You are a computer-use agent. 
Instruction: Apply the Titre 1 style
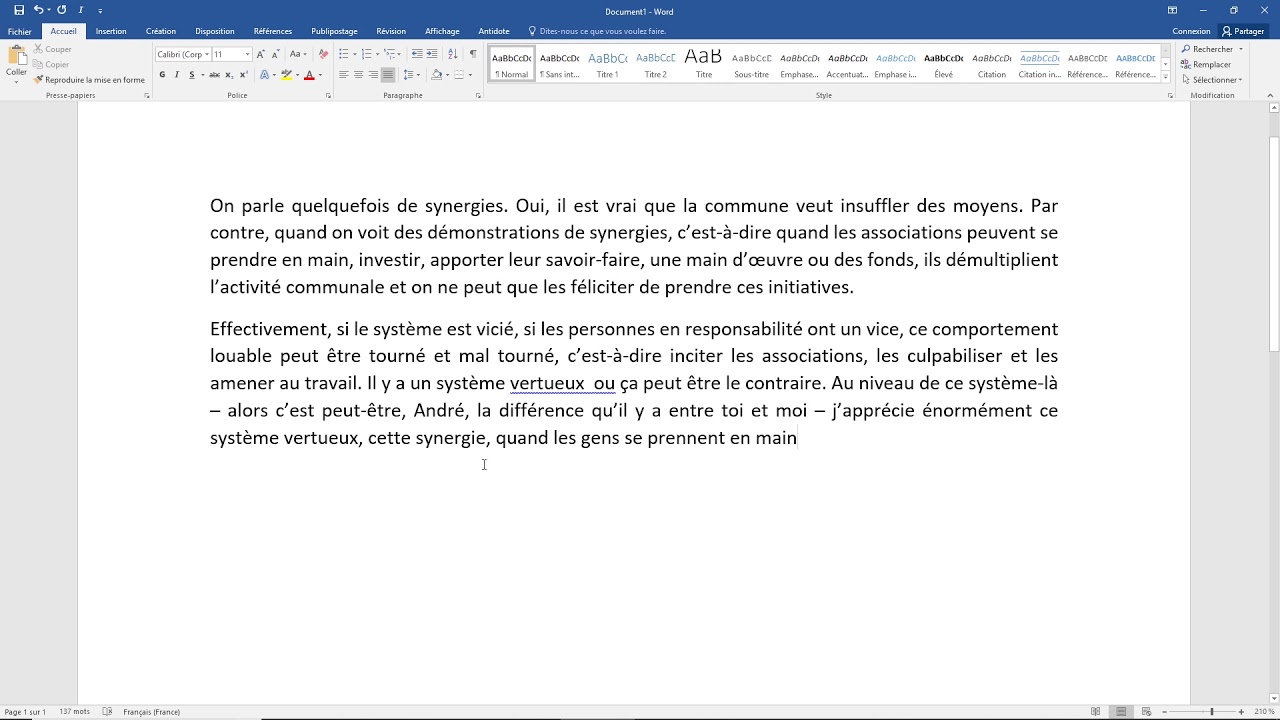tap(608, 63)
